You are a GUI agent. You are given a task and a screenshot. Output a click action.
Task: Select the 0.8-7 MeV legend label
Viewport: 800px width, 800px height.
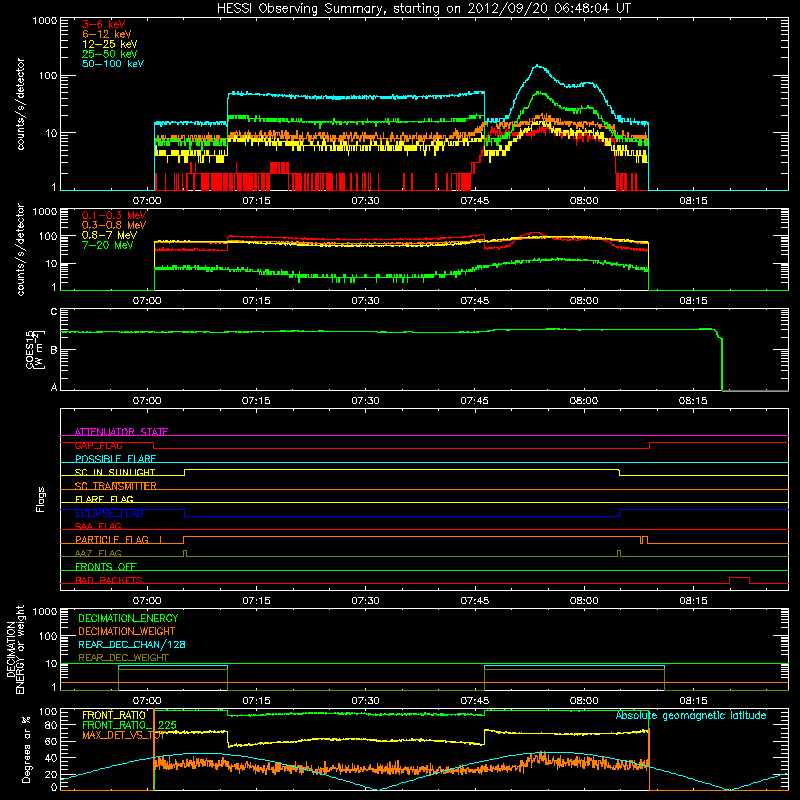(109, 235)
